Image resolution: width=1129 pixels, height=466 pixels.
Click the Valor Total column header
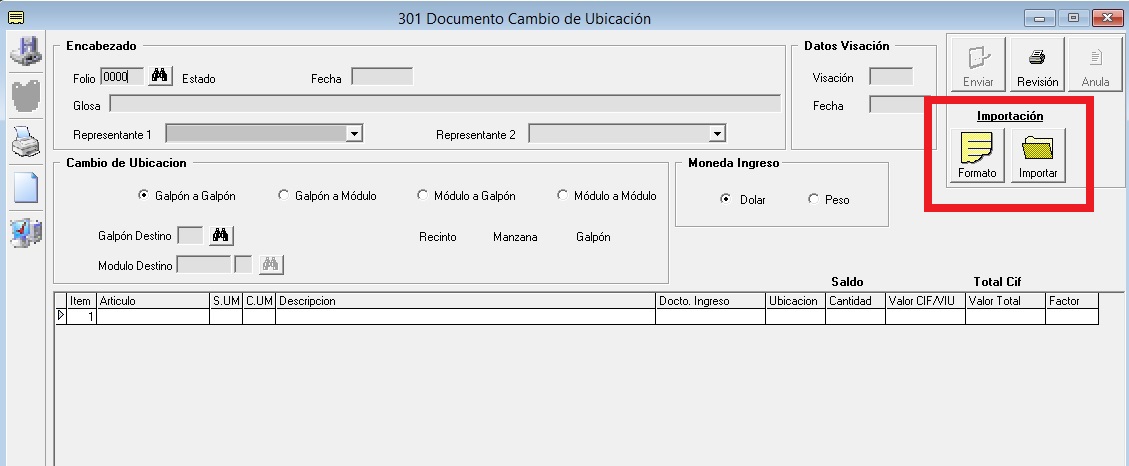pos(1005,301)
